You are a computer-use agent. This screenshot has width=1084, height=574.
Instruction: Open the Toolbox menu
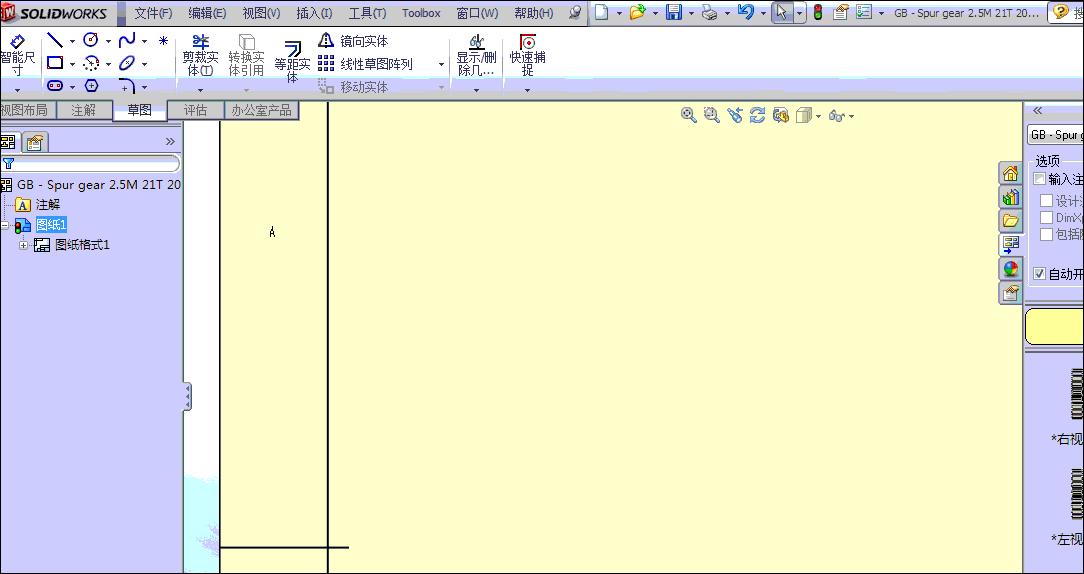coord(421,13)
